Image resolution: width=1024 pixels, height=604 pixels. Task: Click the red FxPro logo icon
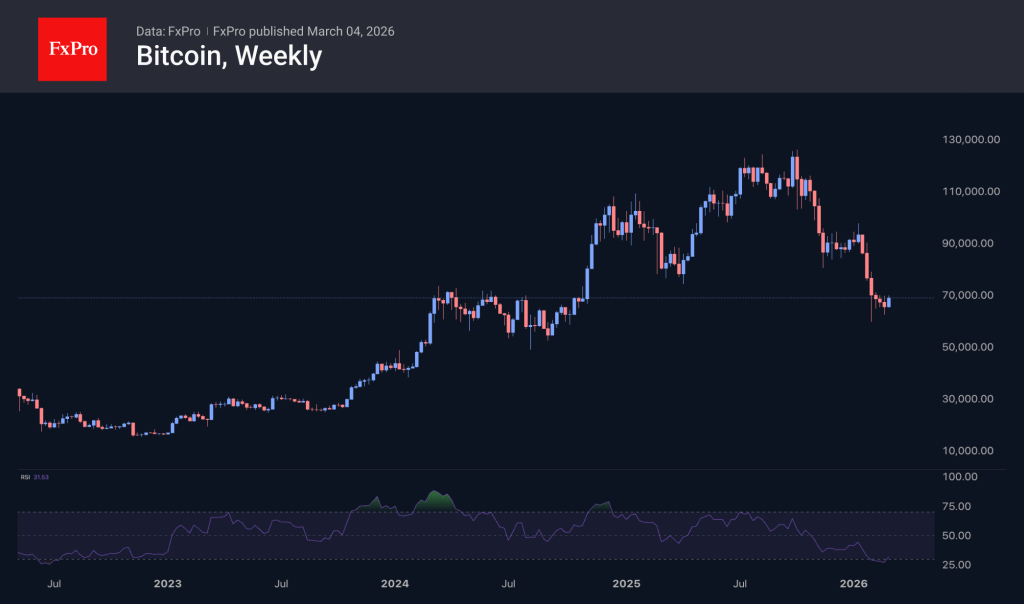click(x=72, y=48)
